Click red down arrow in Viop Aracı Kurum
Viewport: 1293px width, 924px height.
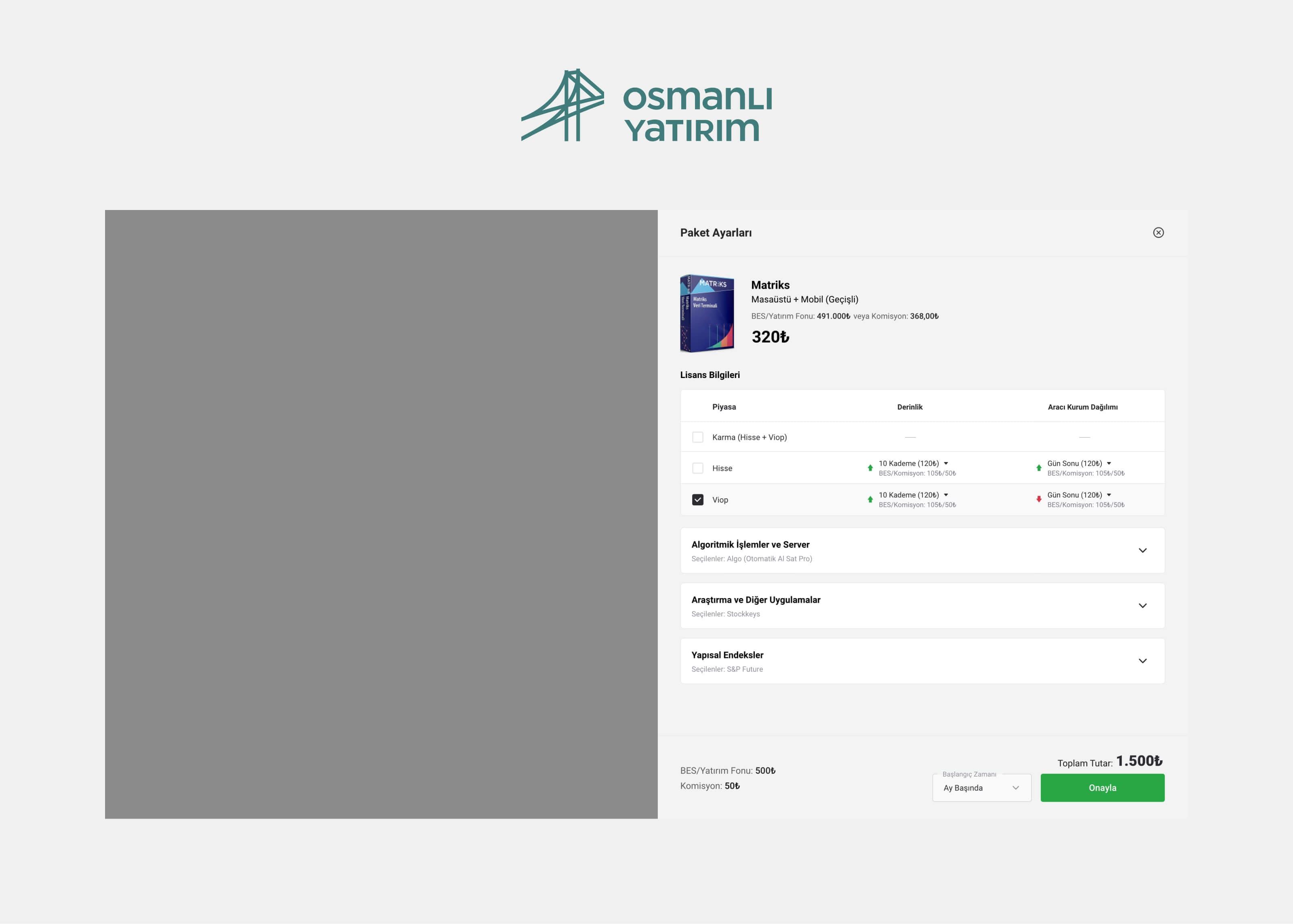(1038, 499)
